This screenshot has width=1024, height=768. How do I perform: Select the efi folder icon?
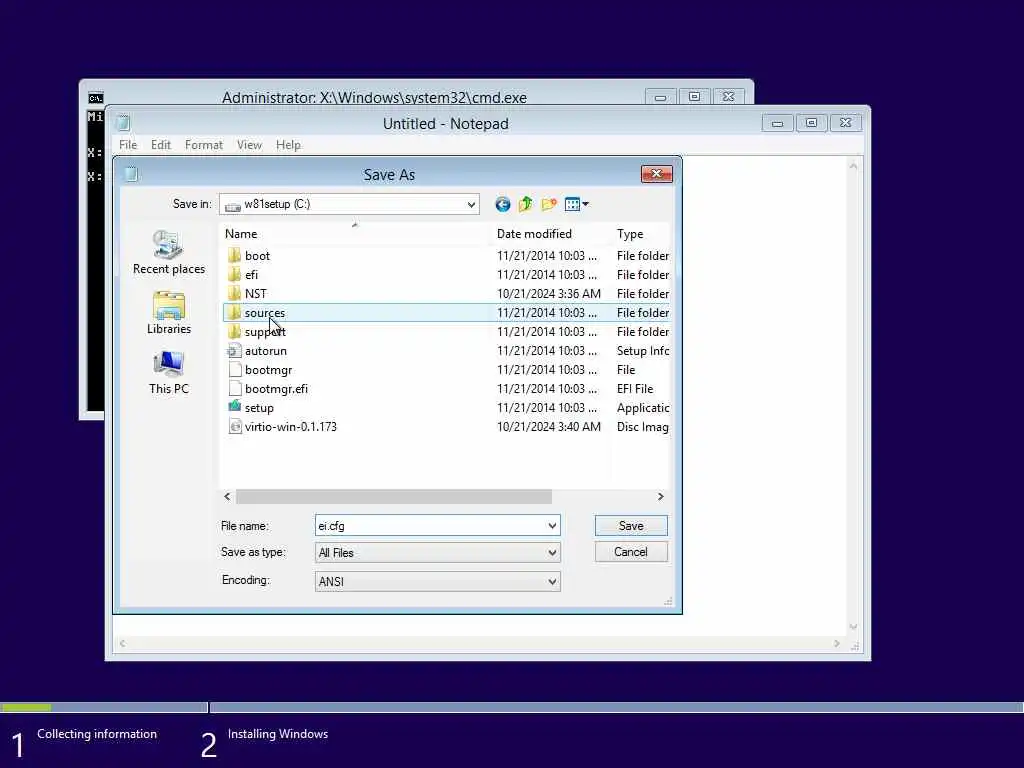234,274
